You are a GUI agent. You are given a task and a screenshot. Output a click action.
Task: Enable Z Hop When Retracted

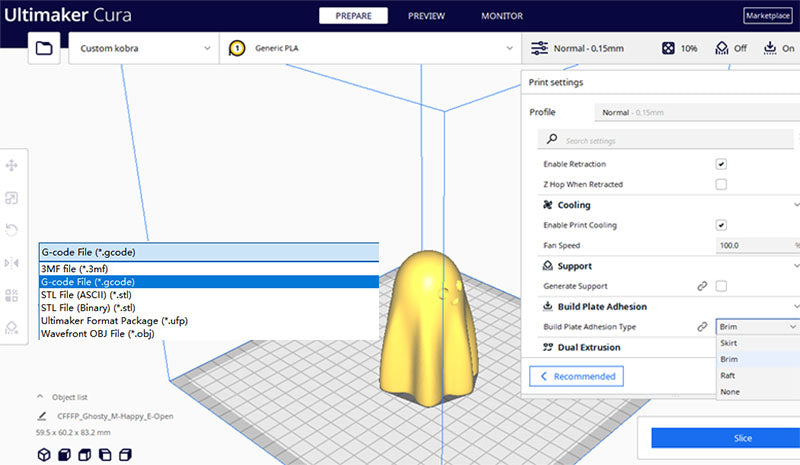(721, 185)
